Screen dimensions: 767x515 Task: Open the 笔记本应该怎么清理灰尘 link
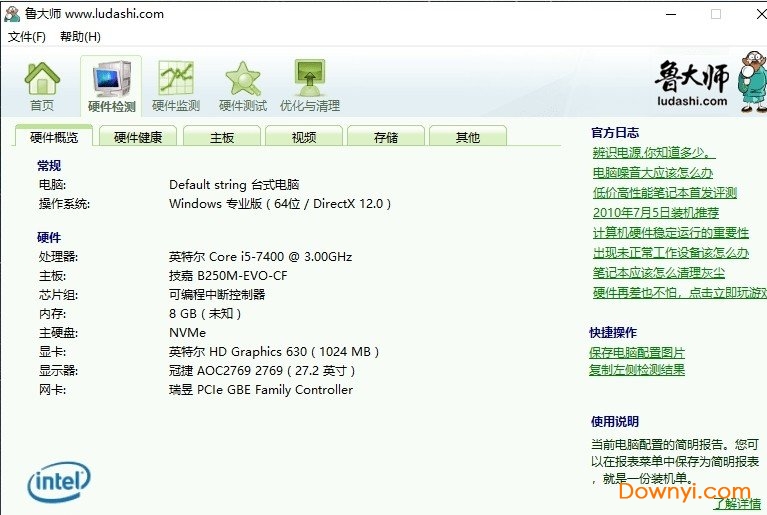click(x=658, y=273)
